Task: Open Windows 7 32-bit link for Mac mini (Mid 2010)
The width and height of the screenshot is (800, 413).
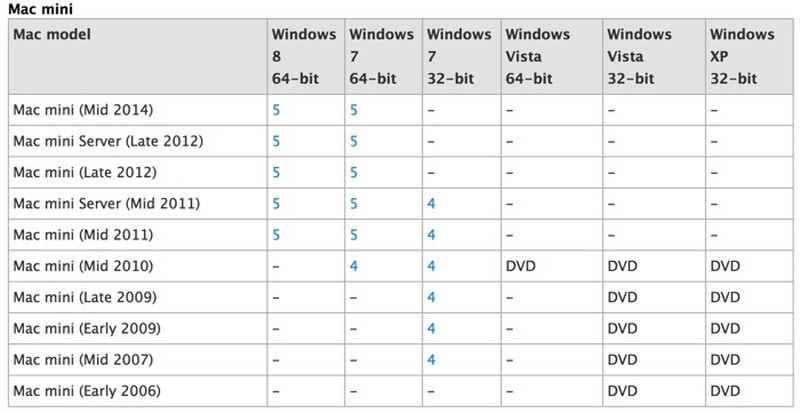Action: tap(431, 266)
